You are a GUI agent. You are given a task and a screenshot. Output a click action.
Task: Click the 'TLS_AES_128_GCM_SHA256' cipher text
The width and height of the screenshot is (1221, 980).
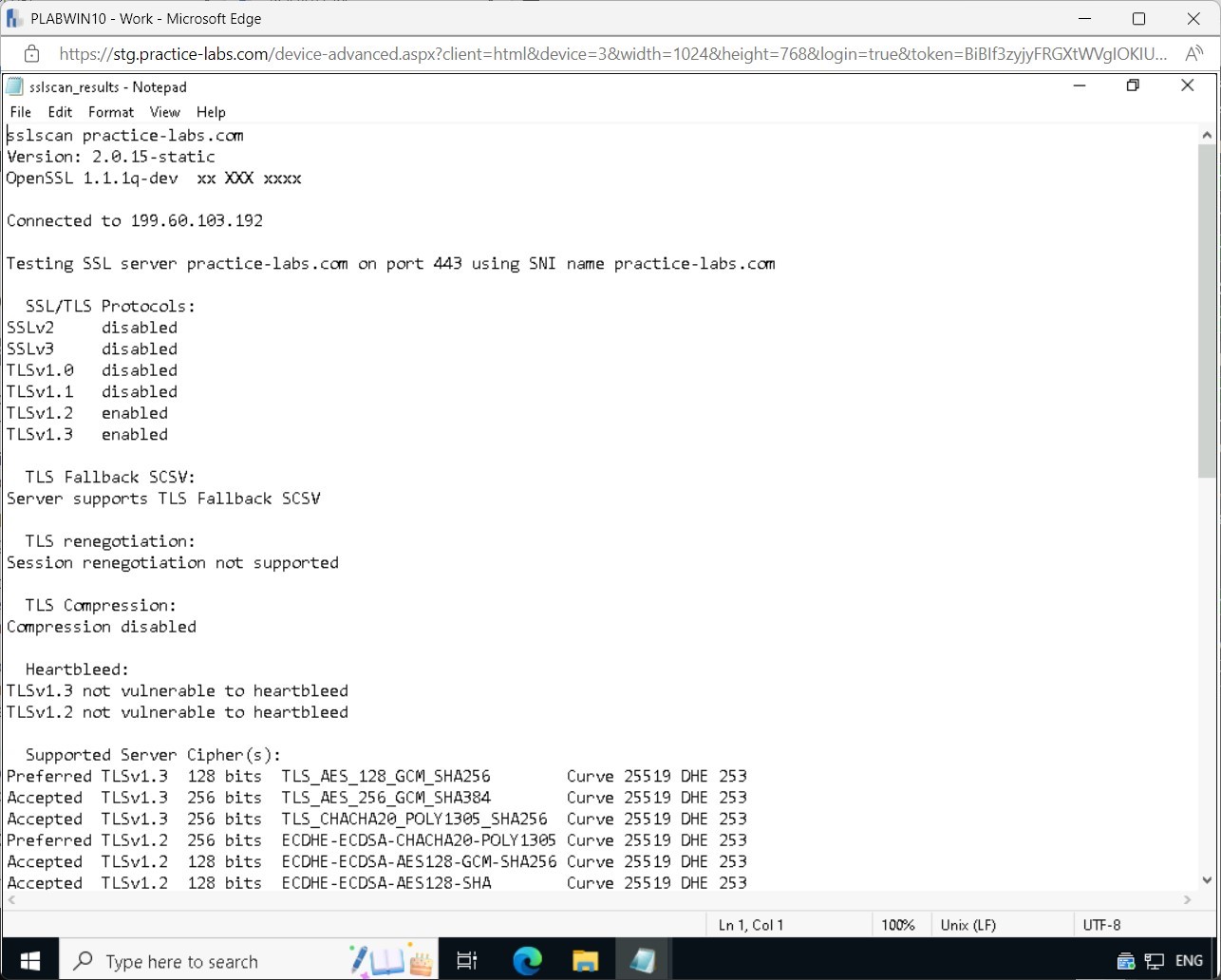[386, 776]
